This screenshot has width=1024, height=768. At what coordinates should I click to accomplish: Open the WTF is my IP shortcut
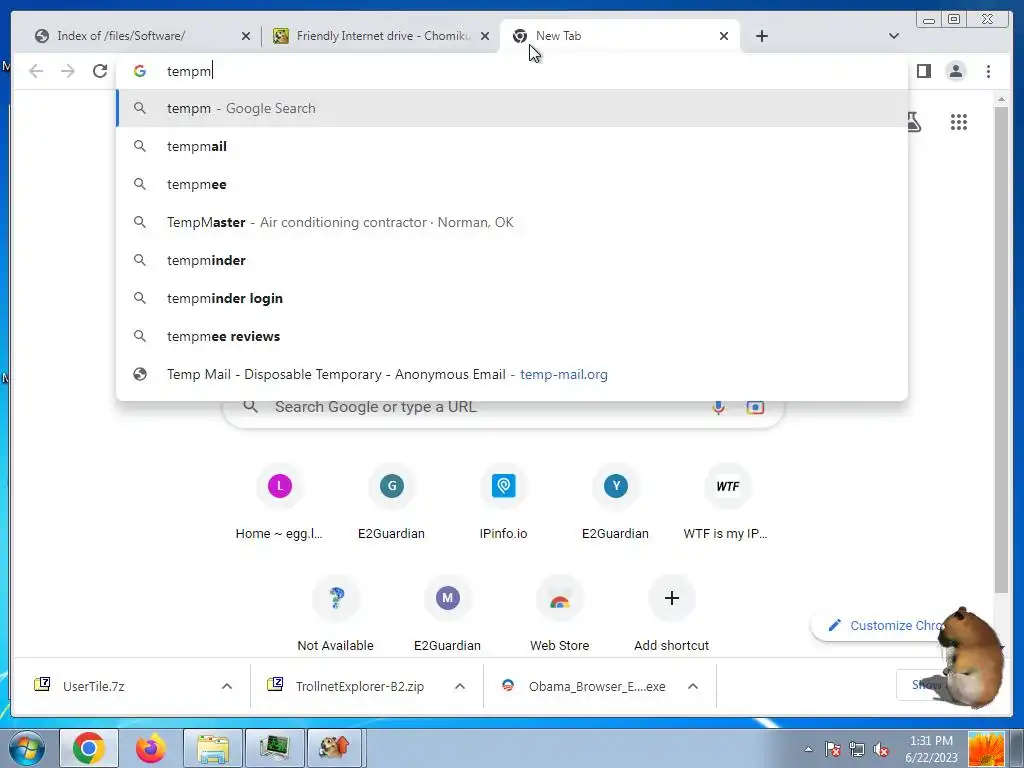(728, 503)
